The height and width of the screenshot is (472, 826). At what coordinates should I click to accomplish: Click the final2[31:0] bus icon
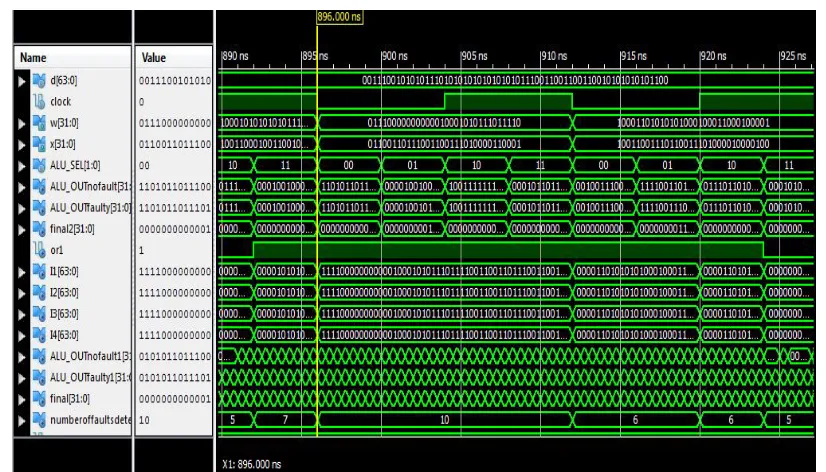point(39,229)
